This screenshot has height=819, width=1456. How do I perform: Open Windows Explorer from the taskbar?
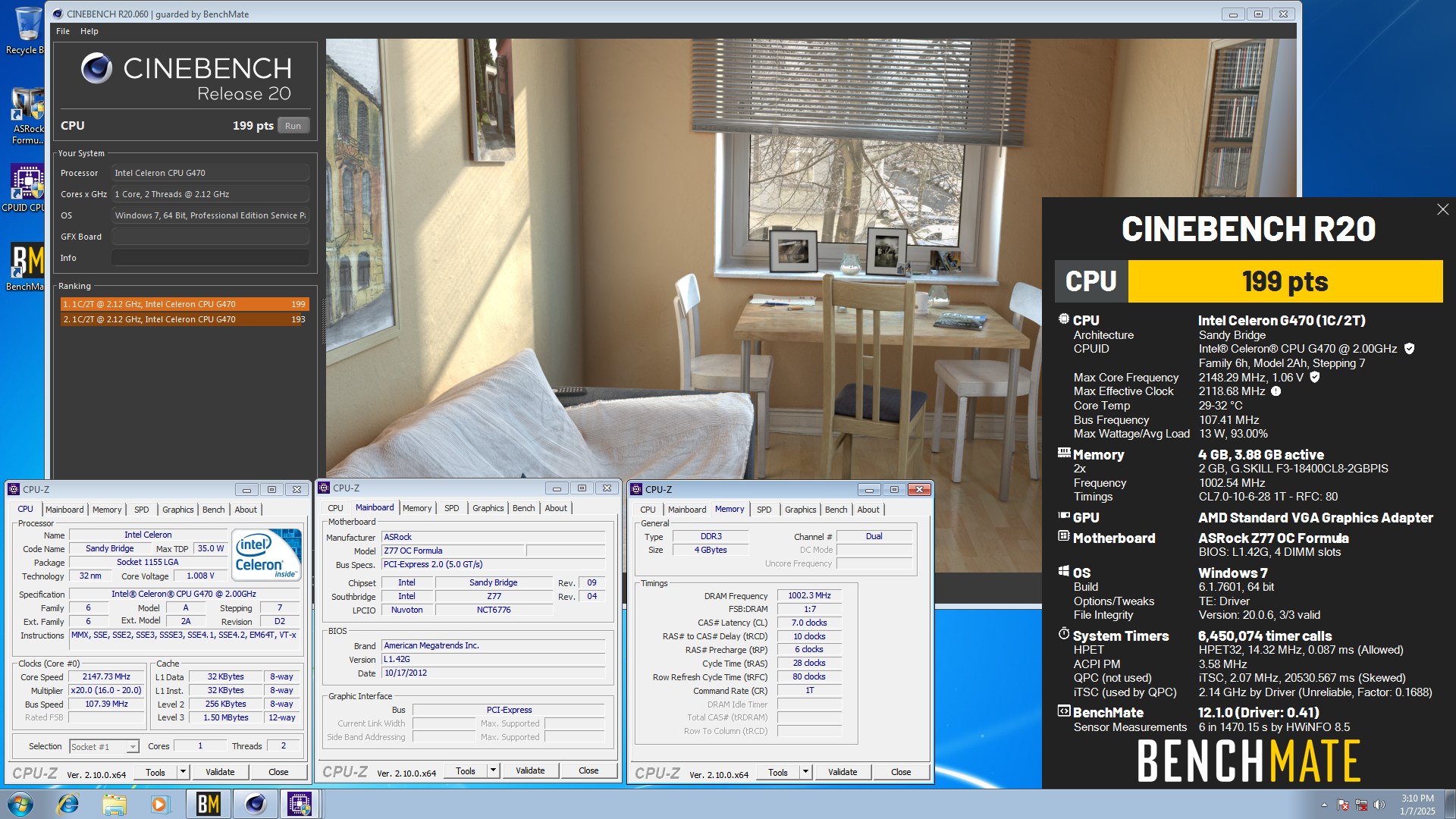pos(114,804)
